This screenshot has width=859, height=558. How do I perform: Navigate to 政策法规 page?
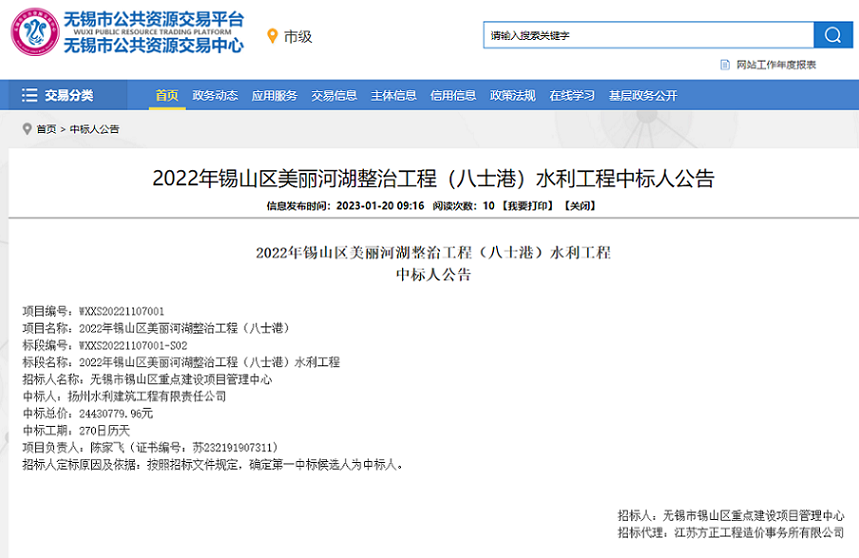pyautogui.click(x=512, y=96)
